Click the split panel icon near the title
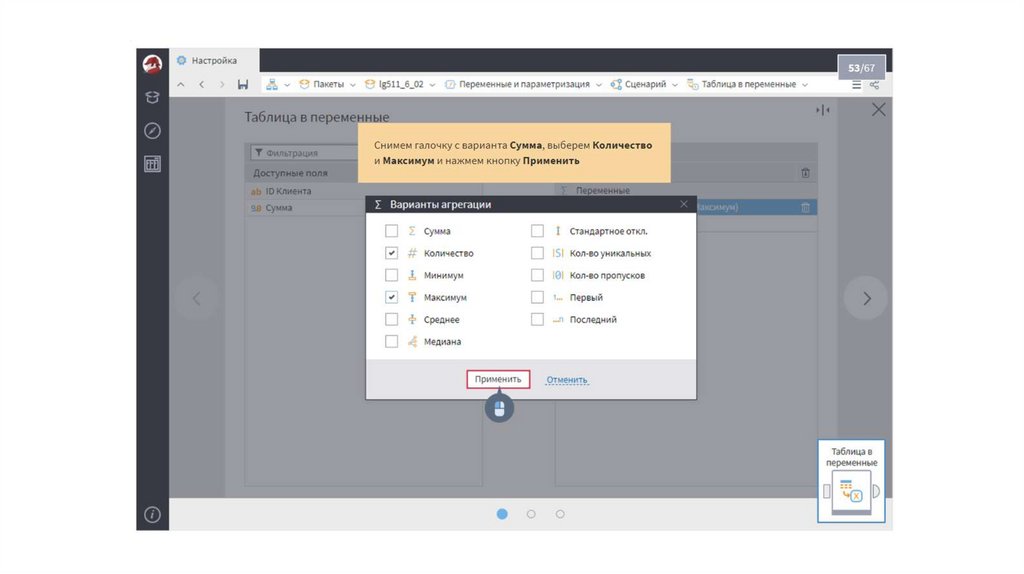Image resolution: width=1024 pixels, height=574 pixels. [823, 110]
